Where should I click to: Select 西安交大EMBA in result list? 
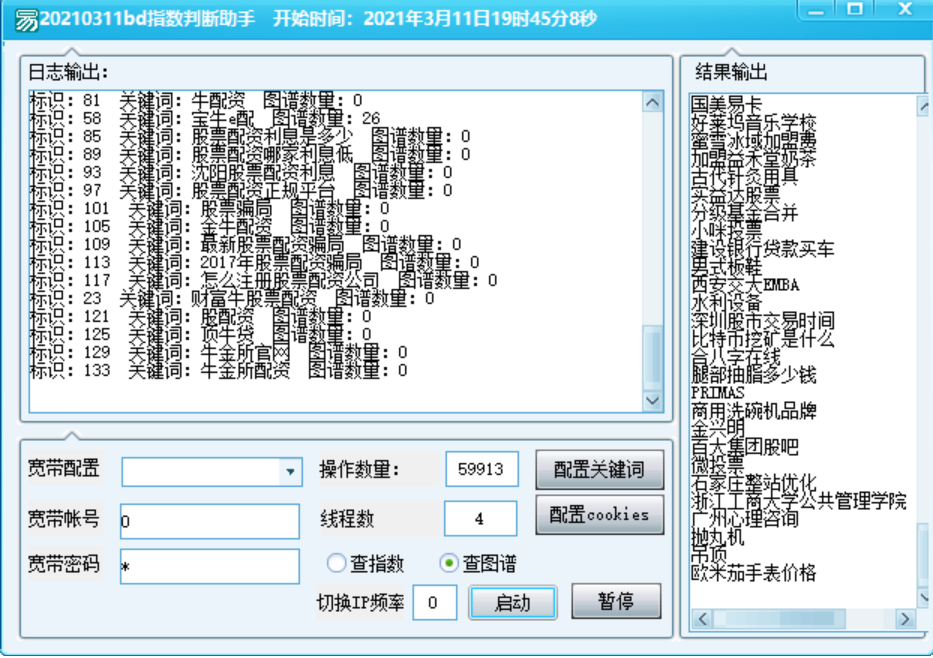click(745, 284)
